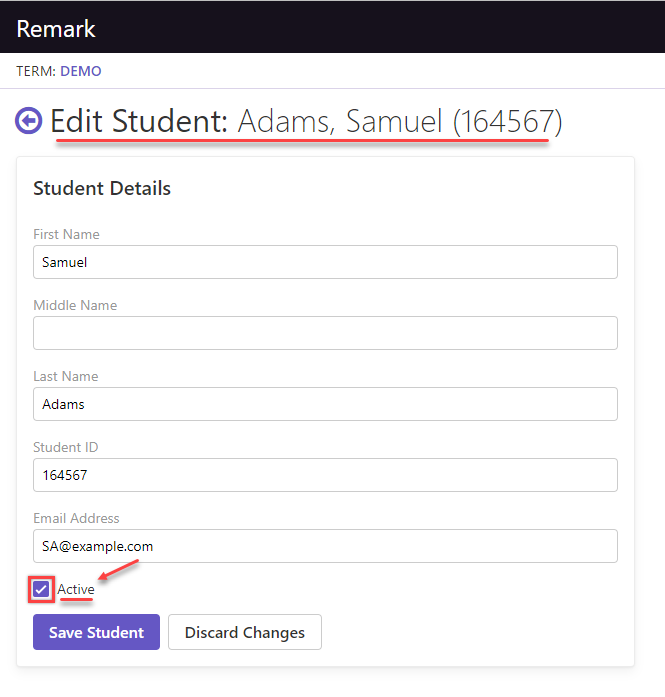Click the Student Details section heading
The width and height of the screenshot is (665, 697).
102,188
